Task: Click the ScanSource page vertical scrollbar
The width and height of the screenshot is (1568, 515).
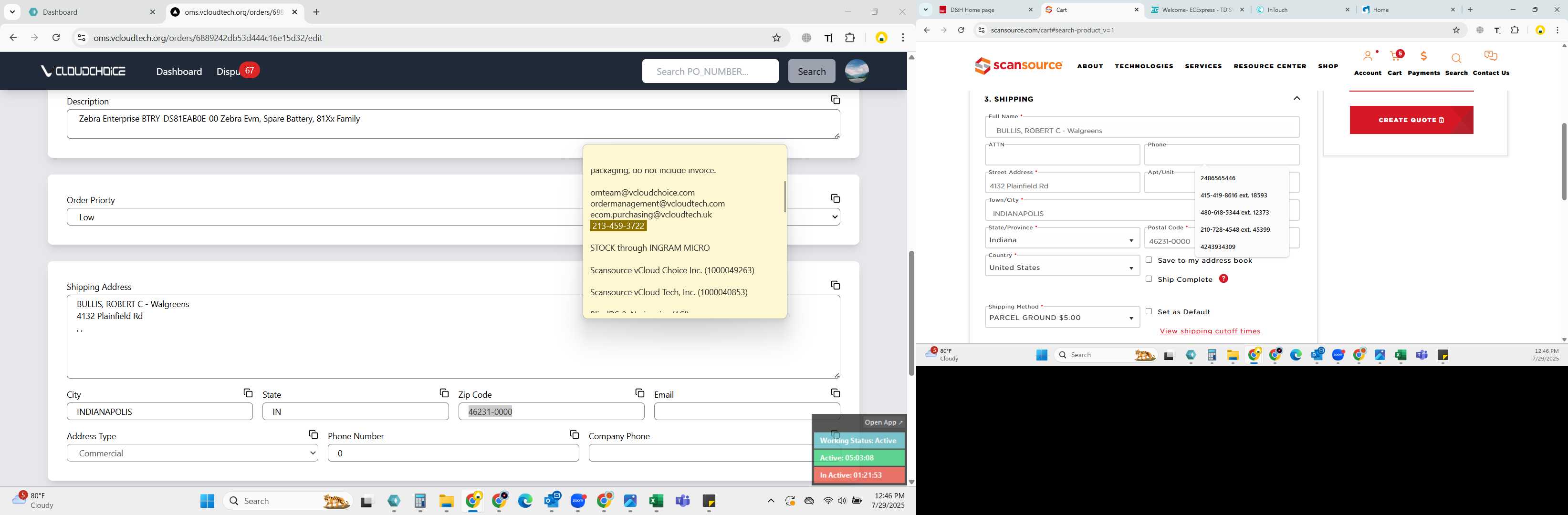Action: [x=1563, y=161]
